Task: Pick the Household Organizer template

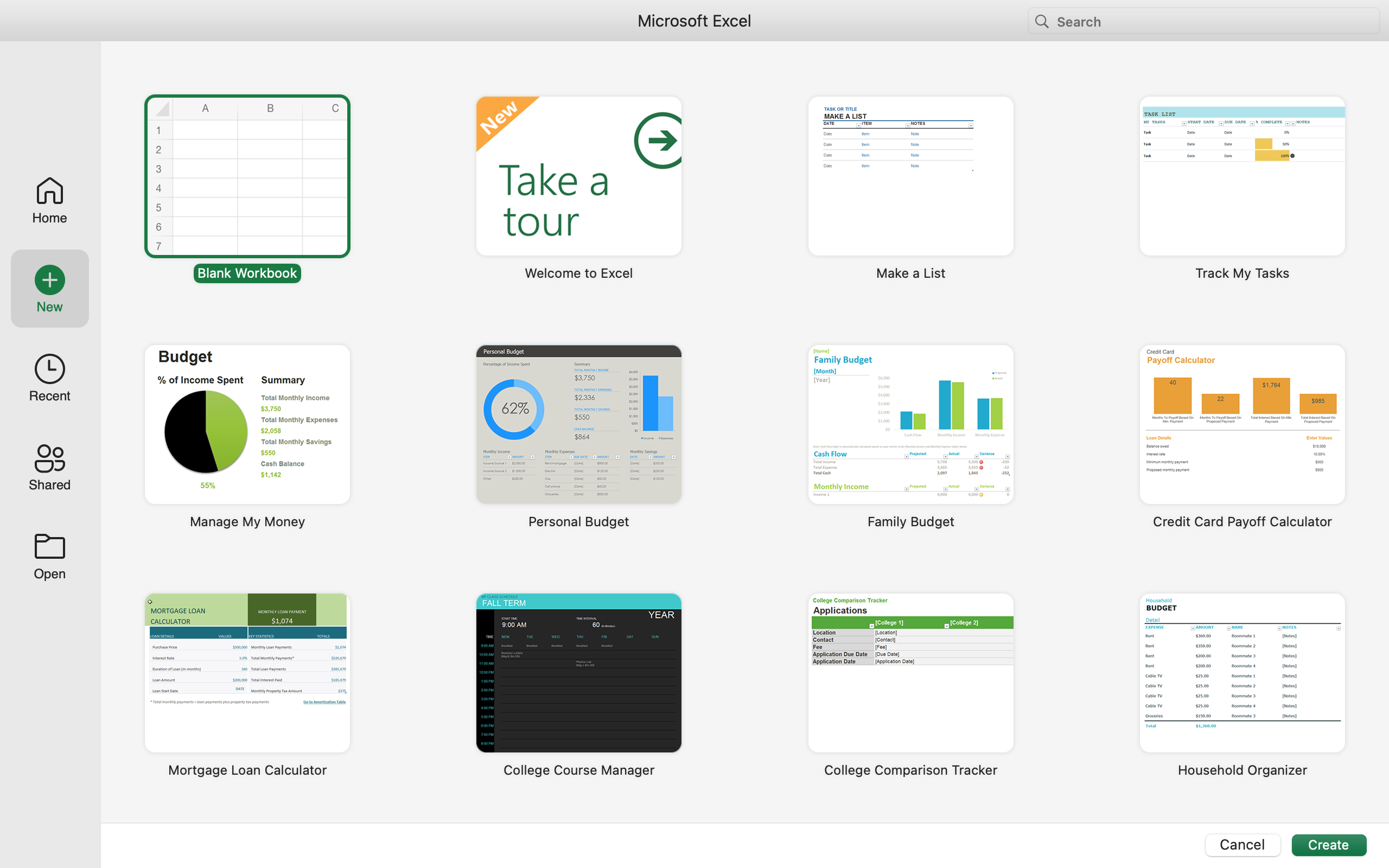Action: 1242,673
